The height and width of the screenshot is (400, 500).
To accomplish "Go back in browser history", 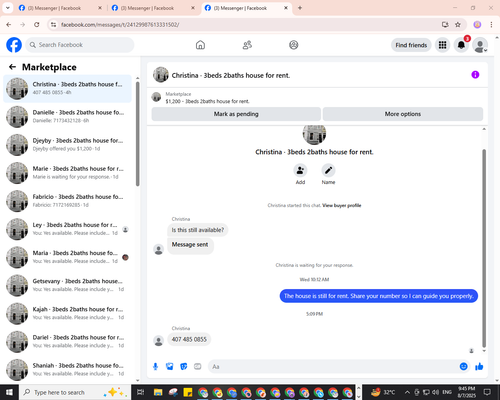I will coord(9,24).
